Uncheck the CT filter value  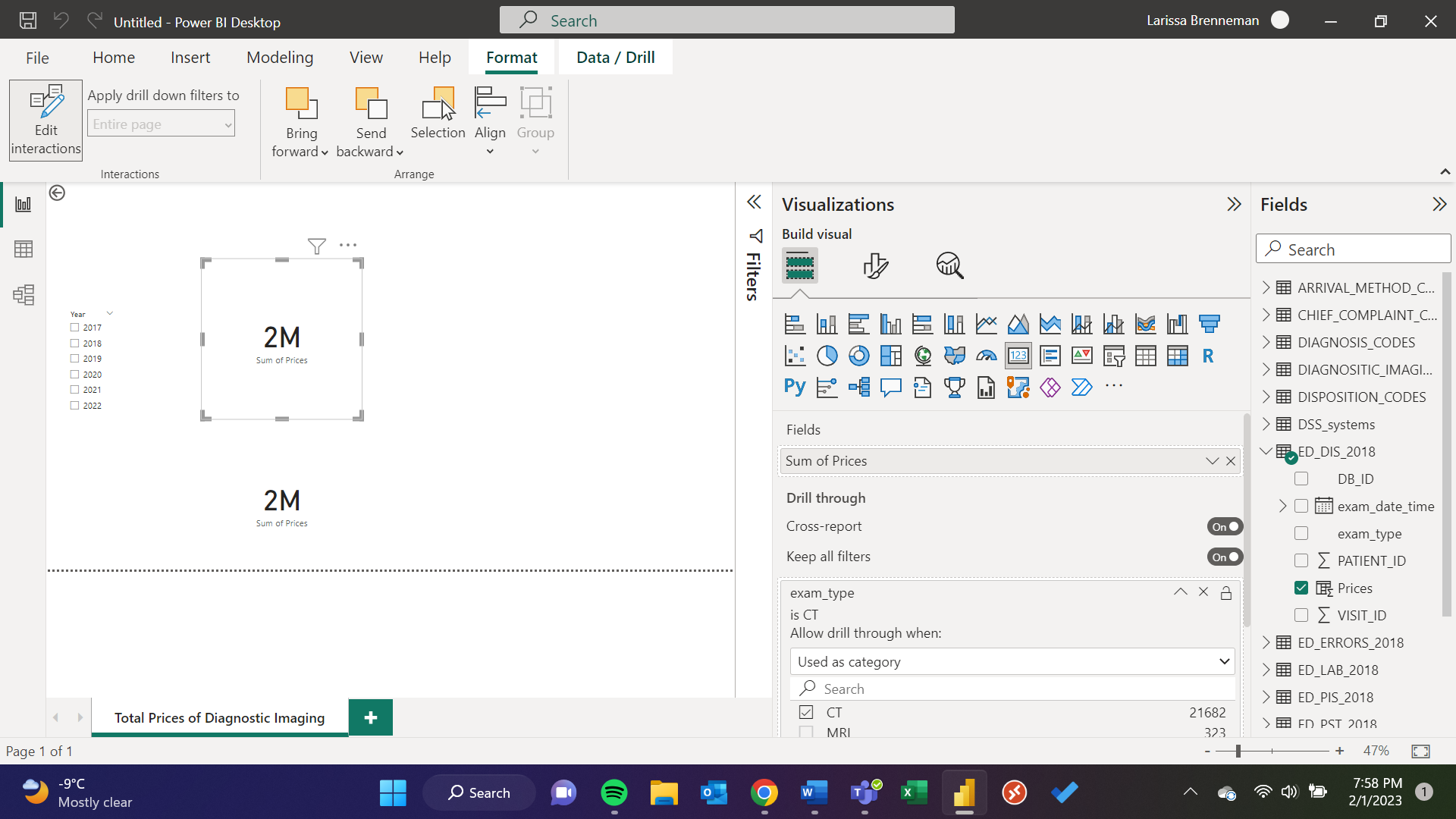(x=806, y=712)
